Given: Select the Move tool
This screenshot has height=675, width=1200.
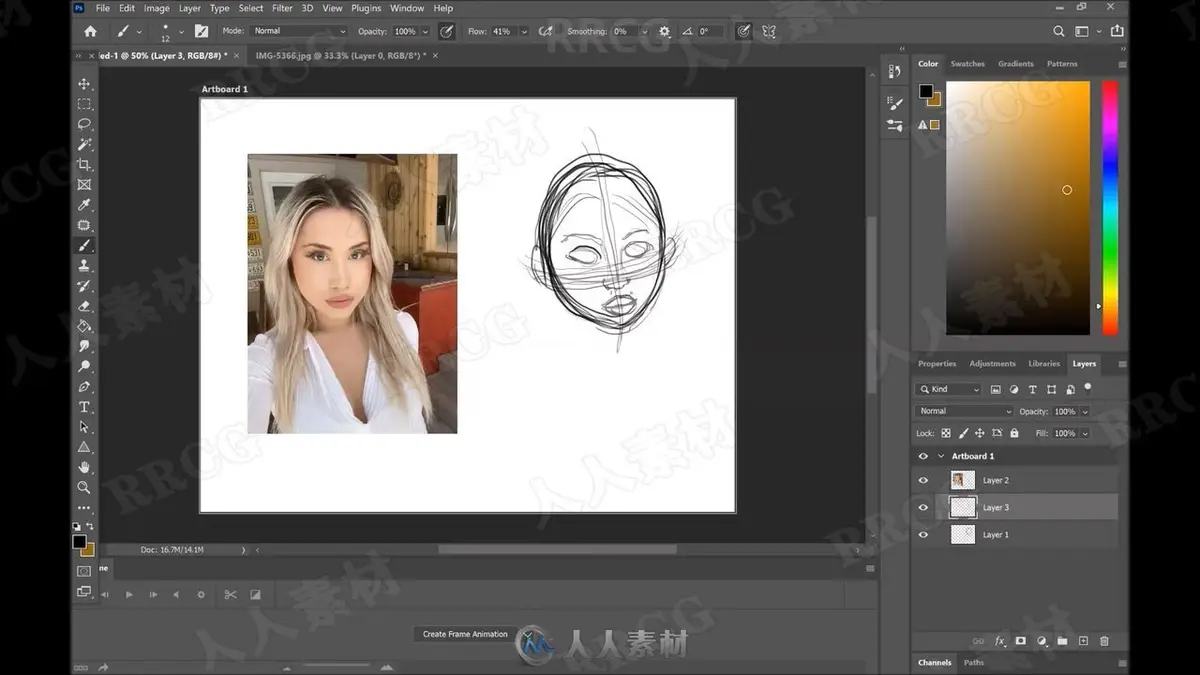Looking at the screenshot, I should click(x=84, y=84).
